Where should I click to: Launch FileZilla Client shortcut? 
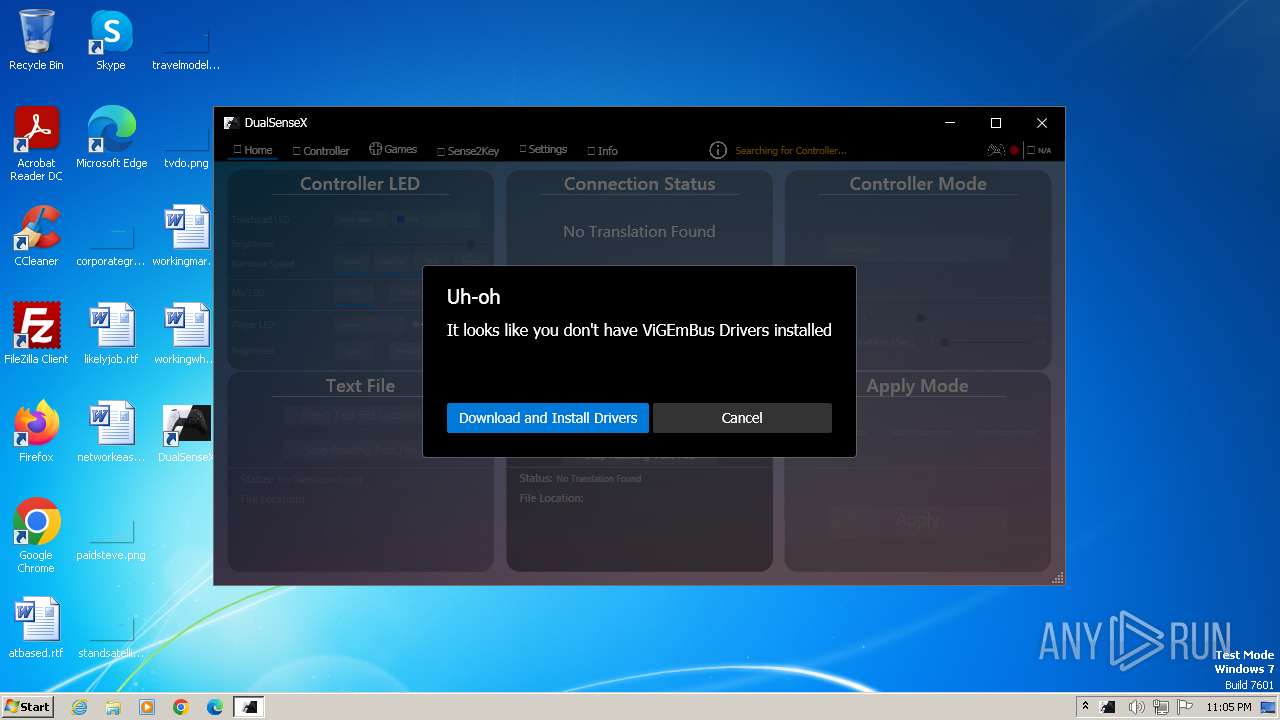(x=36, y=334)
